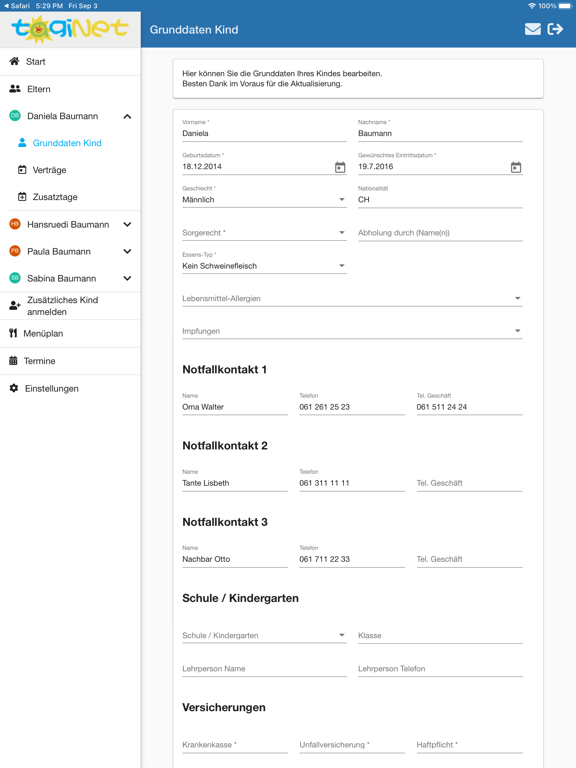Image resolution: width=576 pixels, height=768 pixels.
Task: Click the home icon next to Start
Action: coord(15,61)
